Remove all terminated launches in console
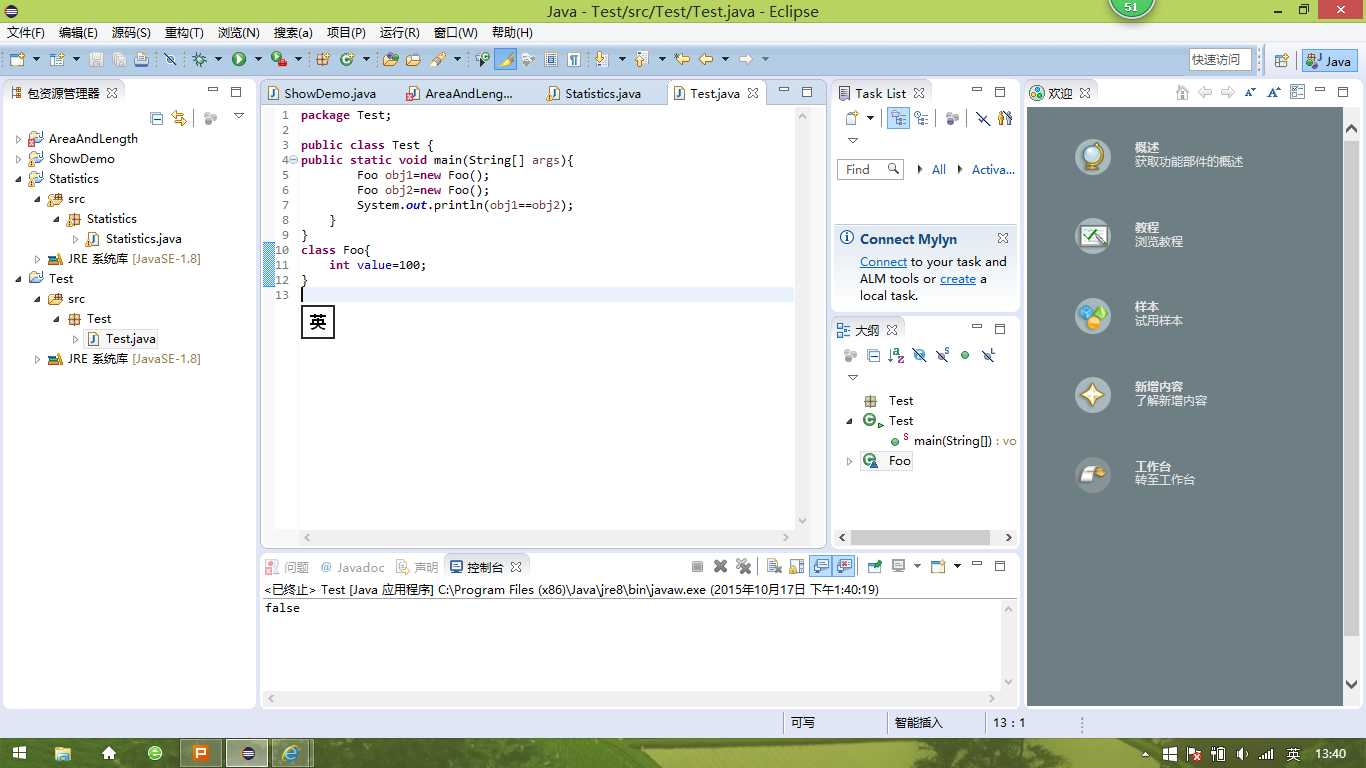1366x768 pixels. (x=743, y=567)
